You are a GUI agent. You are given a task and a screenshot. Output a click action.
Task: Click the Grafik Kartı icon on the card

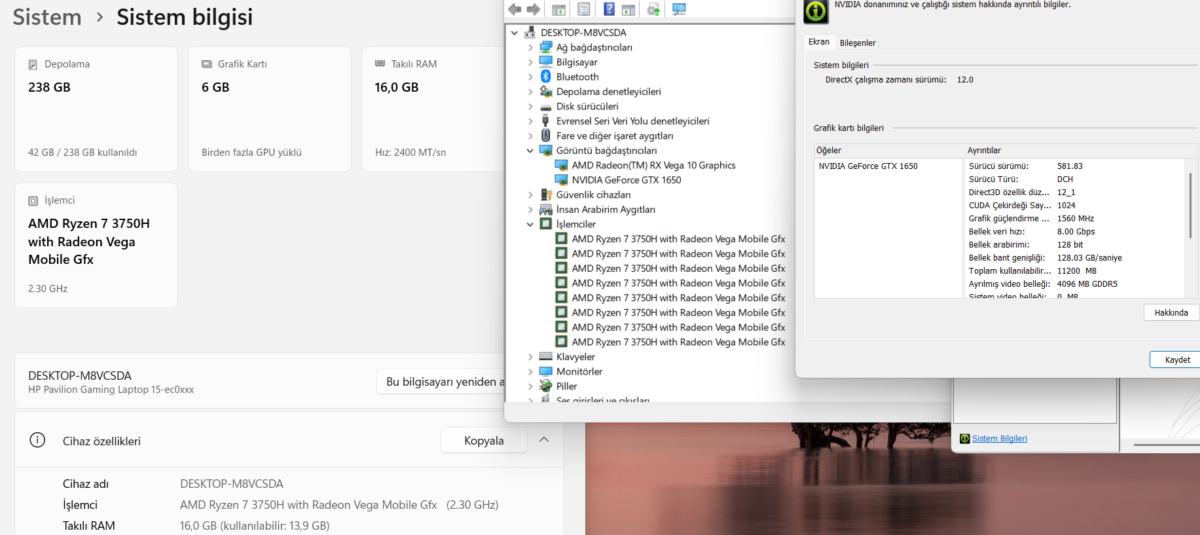pos(207,64)
